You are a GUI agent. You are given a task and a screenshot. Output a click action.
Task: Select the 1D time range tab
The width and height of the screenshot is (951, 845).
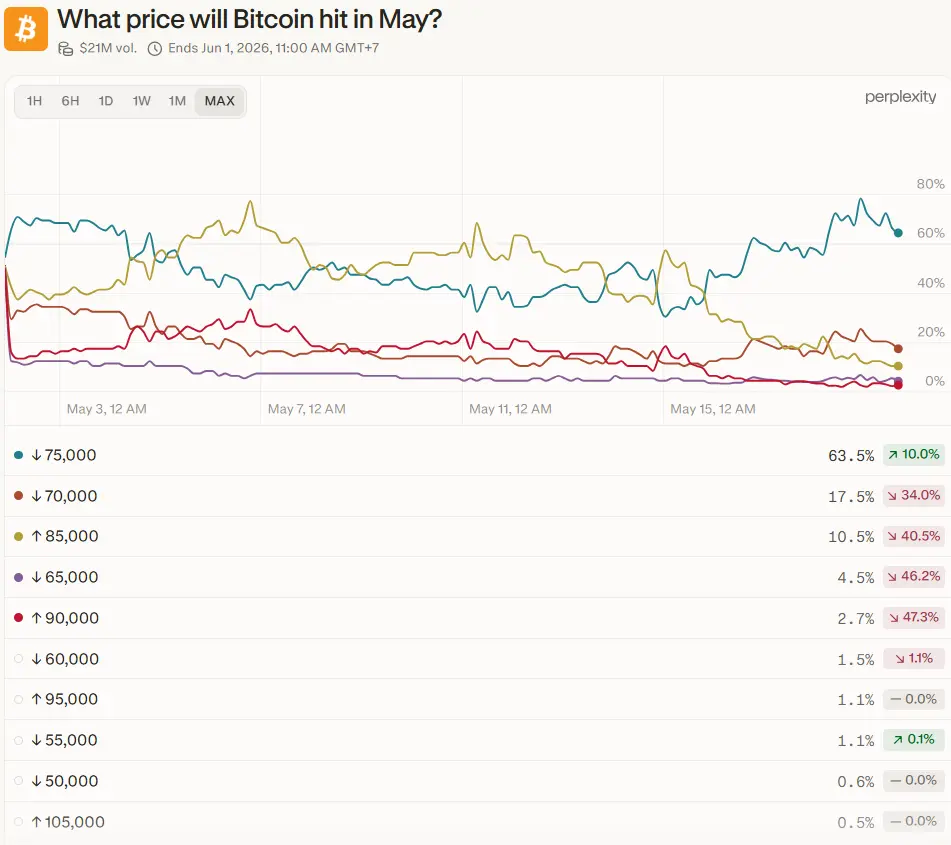tap(106, 101)
